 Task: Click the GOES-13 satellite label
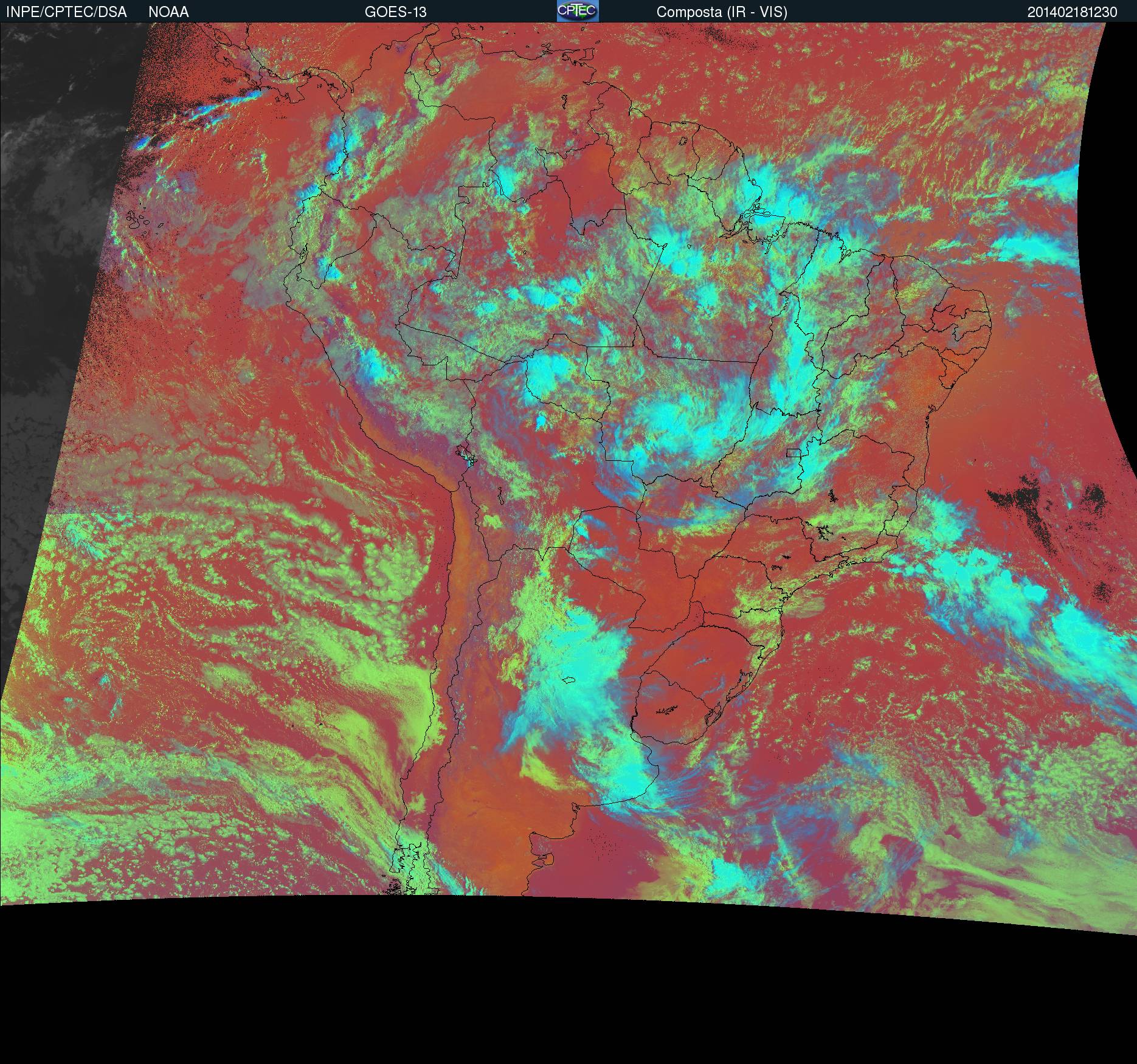coord(396,12)
